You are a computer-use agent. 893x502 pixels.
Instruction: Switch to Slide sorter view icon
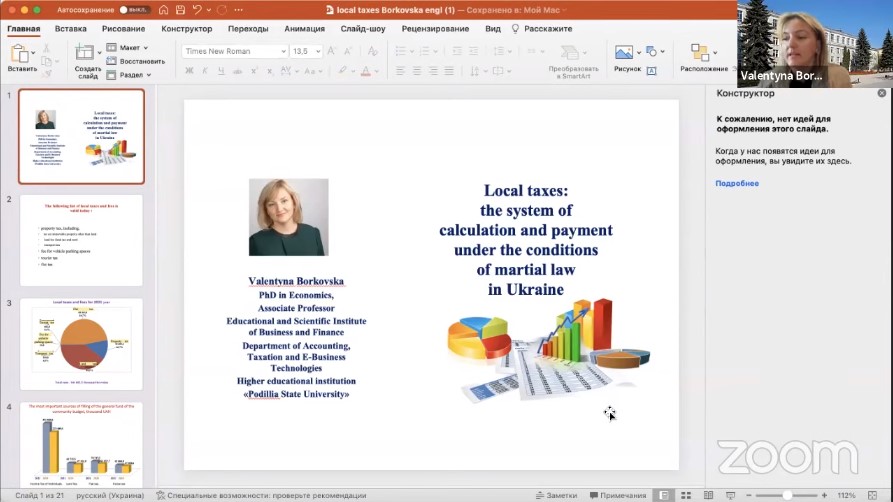click(686, 495)
